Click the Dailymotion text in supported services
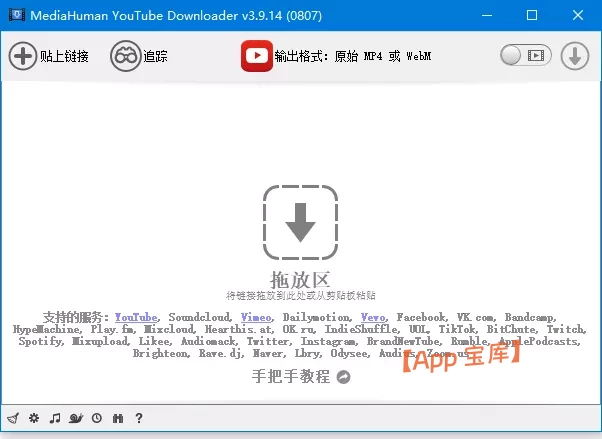 (x=317, y=317)
